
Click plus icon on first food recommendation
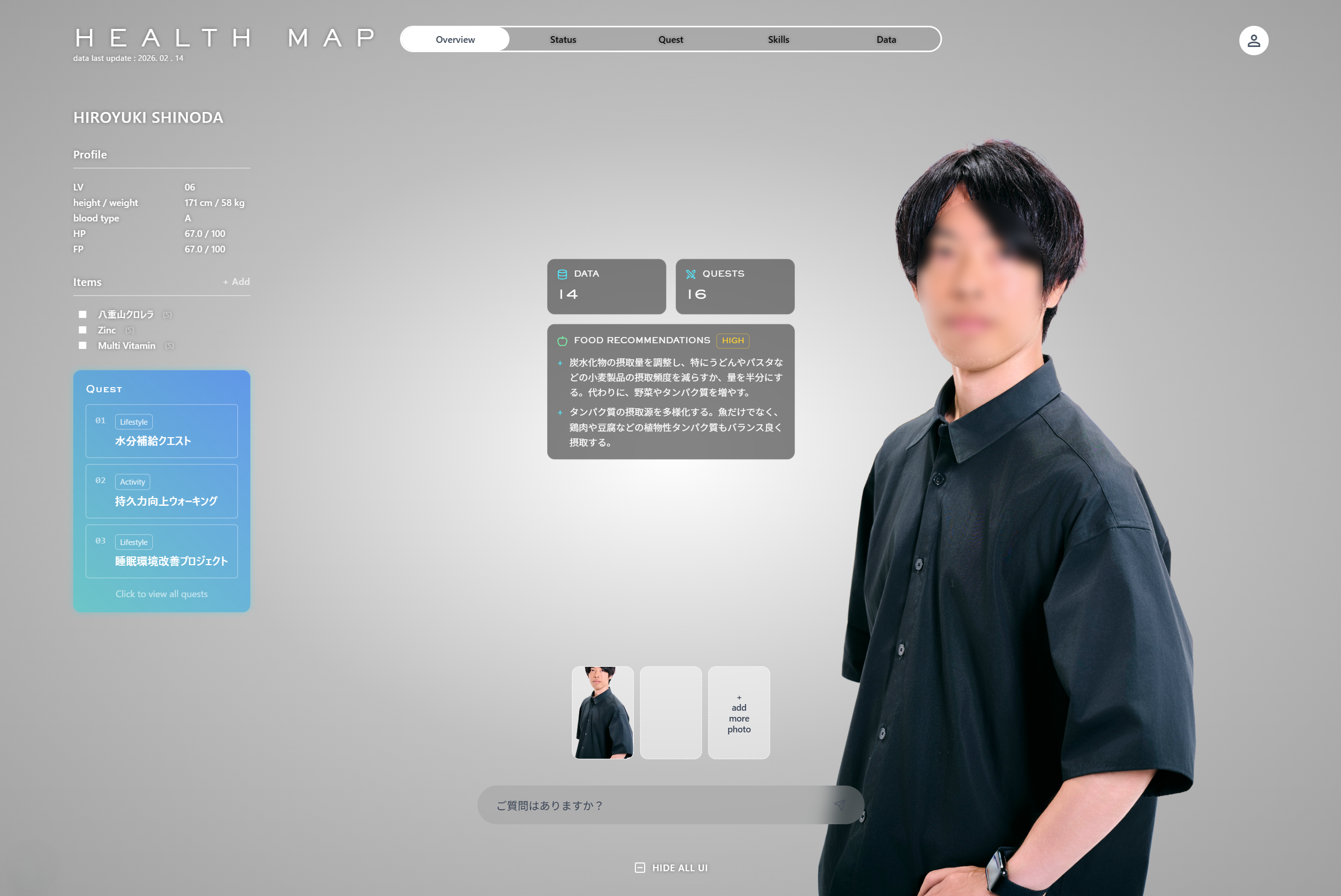point(560,363)
